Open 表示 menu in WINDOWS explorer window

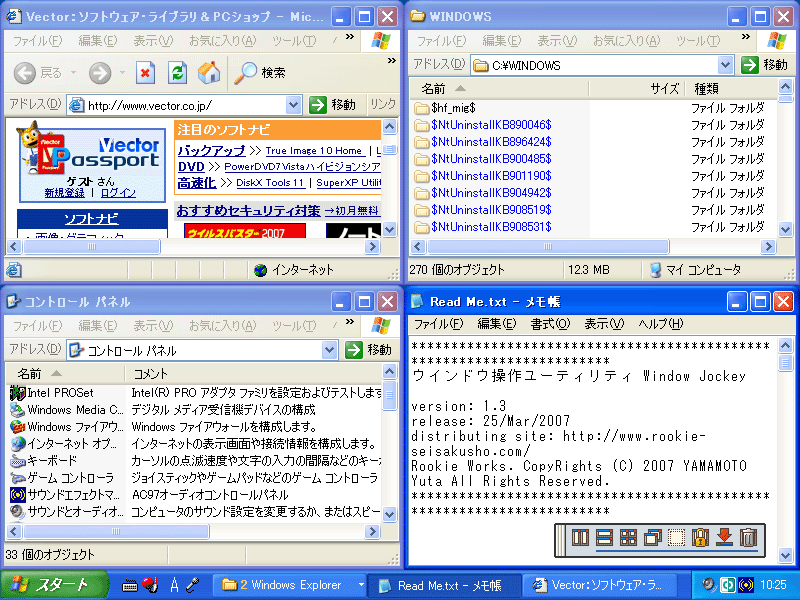coord(557,40)
